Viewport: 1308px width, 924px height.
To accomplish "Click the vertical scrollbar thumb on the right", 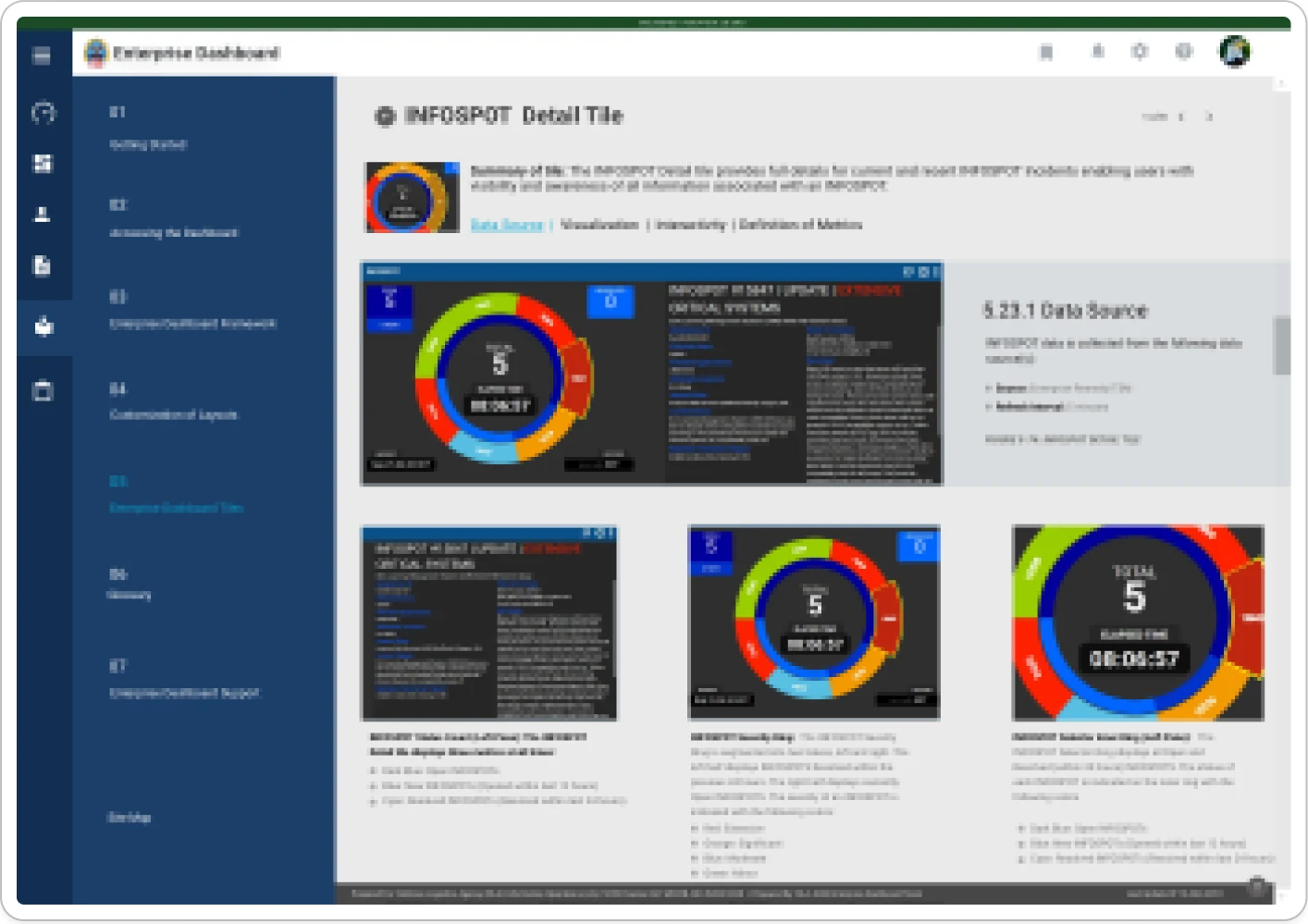I will [1282, 345].
